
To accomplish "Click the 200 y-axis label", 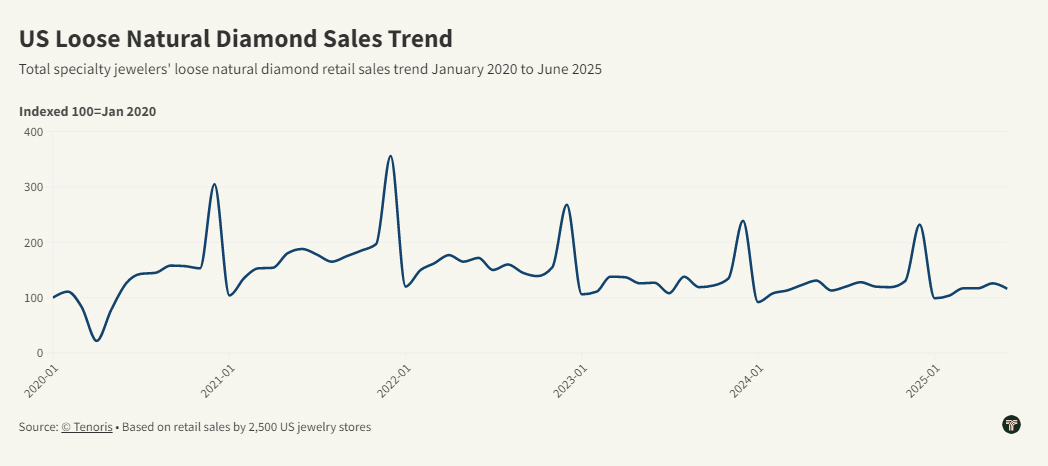I will [33, 243].
